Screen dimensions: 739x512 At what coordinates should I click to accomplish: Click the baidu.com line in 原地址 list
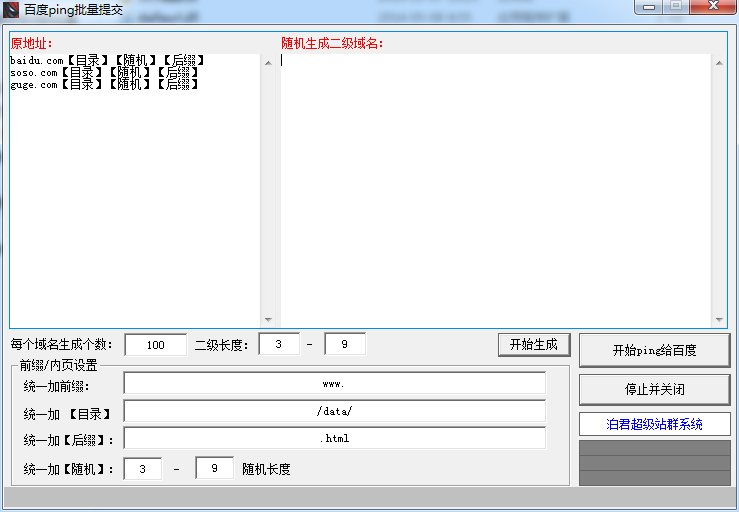click(107, 60)
